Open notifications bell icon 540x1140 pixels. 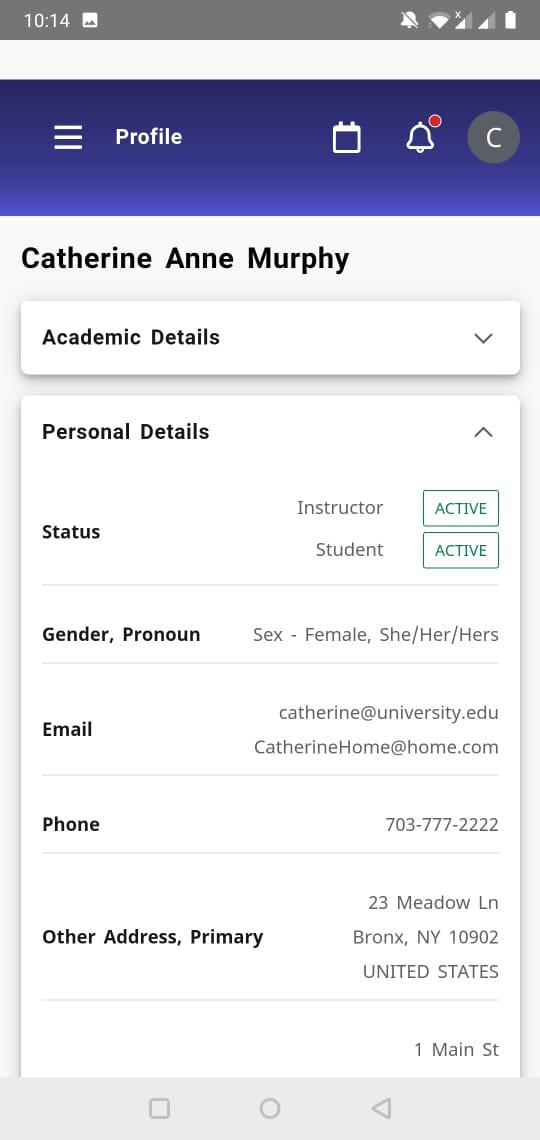coord(420,137)
